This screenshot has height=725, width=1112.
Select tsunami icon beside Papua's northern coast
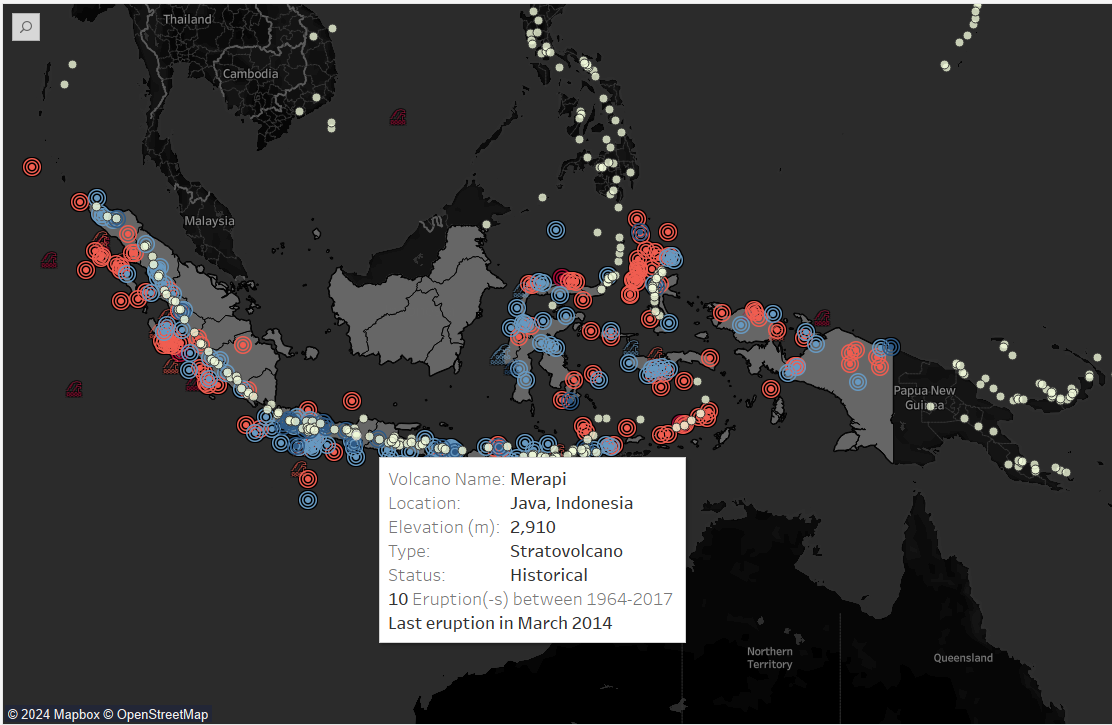(x=822, y=318)
